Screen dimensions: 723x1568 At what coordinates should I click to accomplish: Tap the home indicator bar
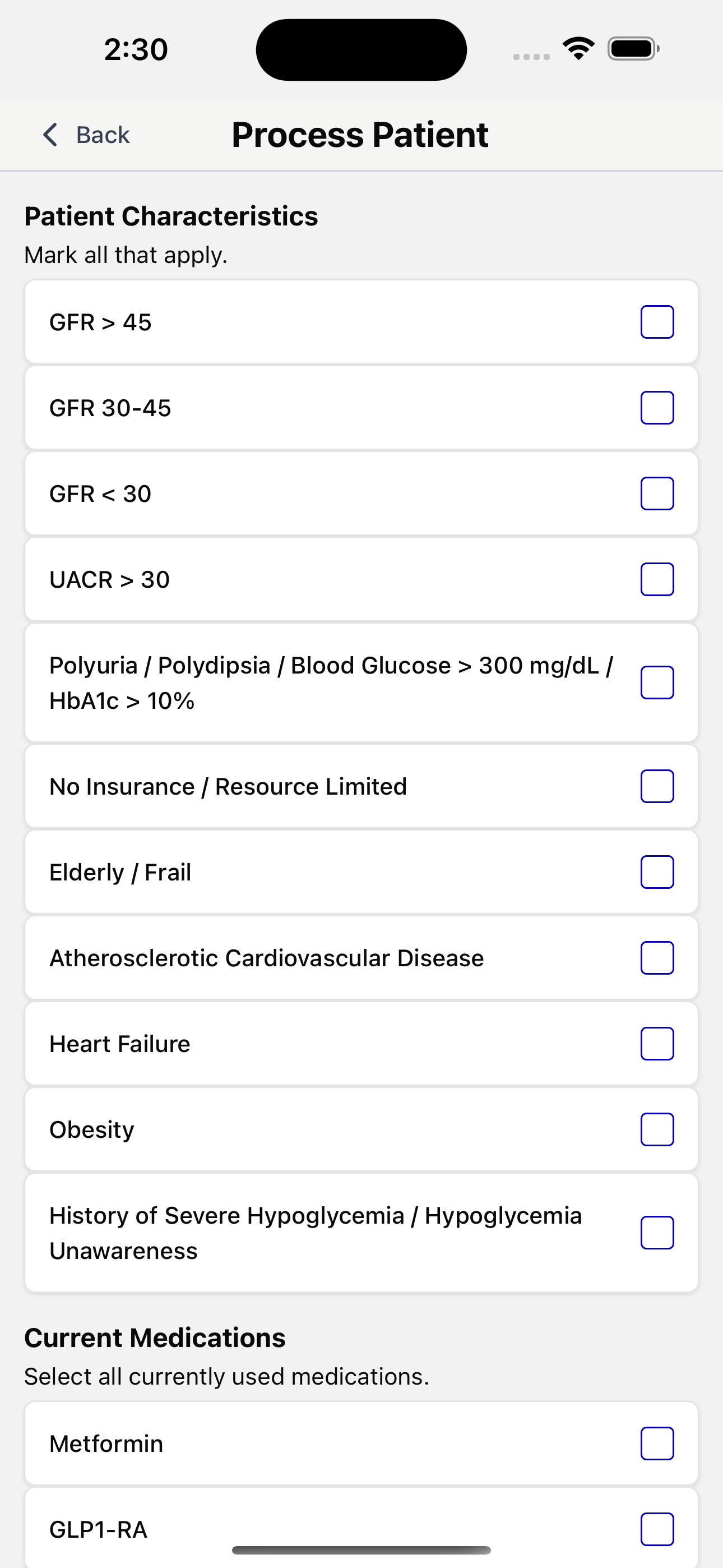(361, 1549)
